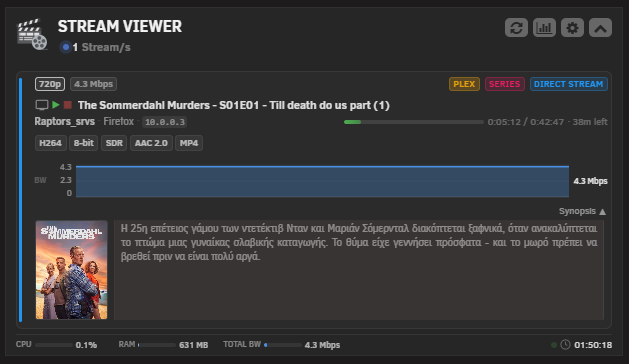Click the Raptors_srvs username
The height and width of the screenshot is (364, 629).
(65, 121)
